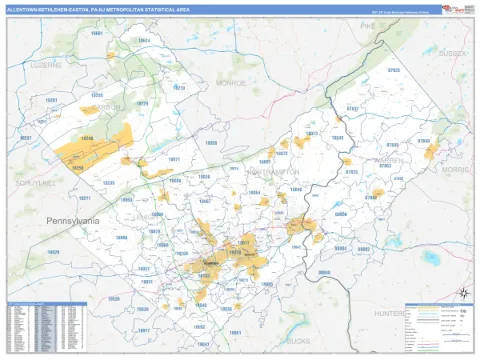Screen dimensions: 480x360
Task: Select the LUZERNE county label
Action: [x=46, y=65]
